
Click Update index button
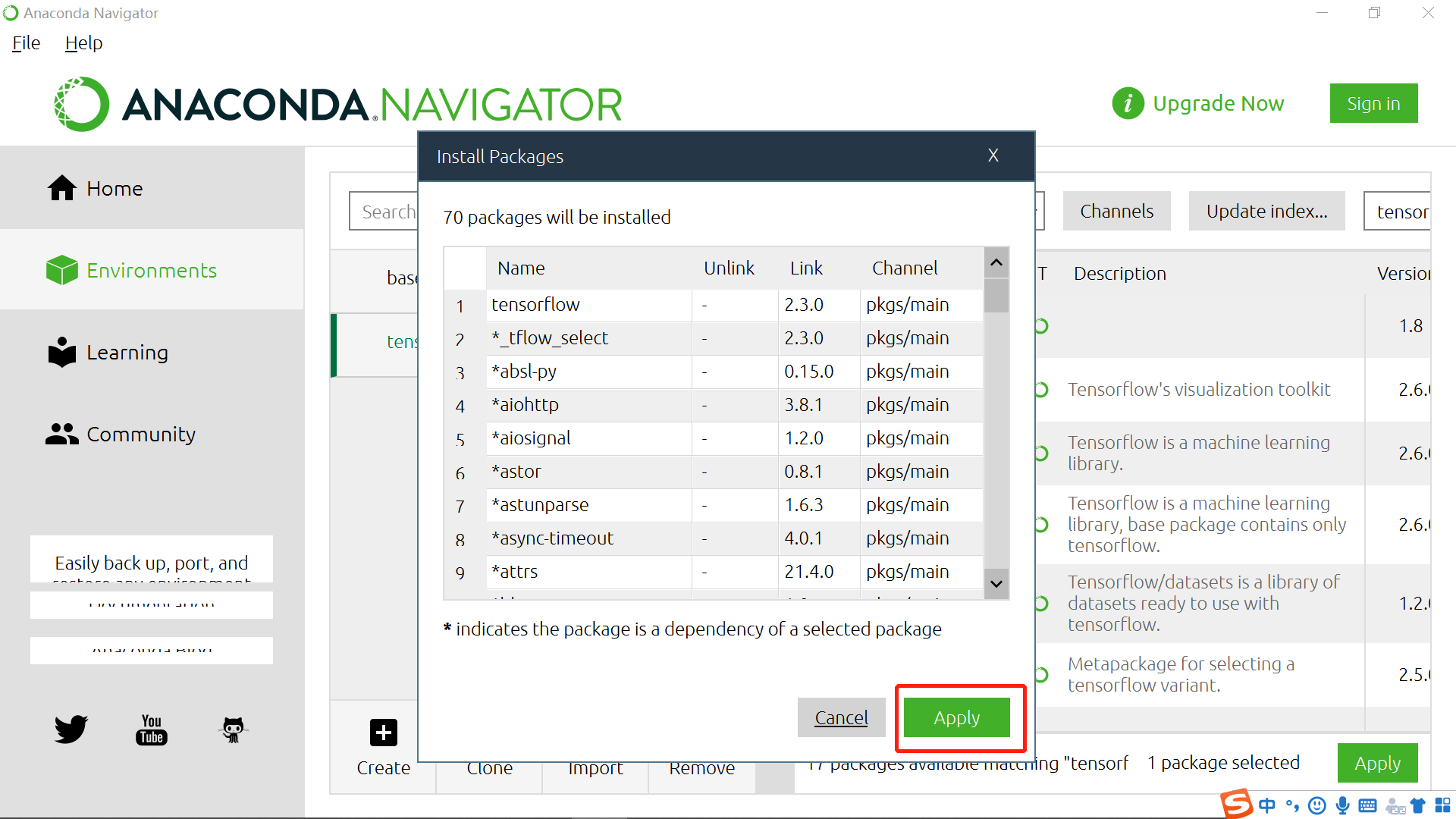1266,211
